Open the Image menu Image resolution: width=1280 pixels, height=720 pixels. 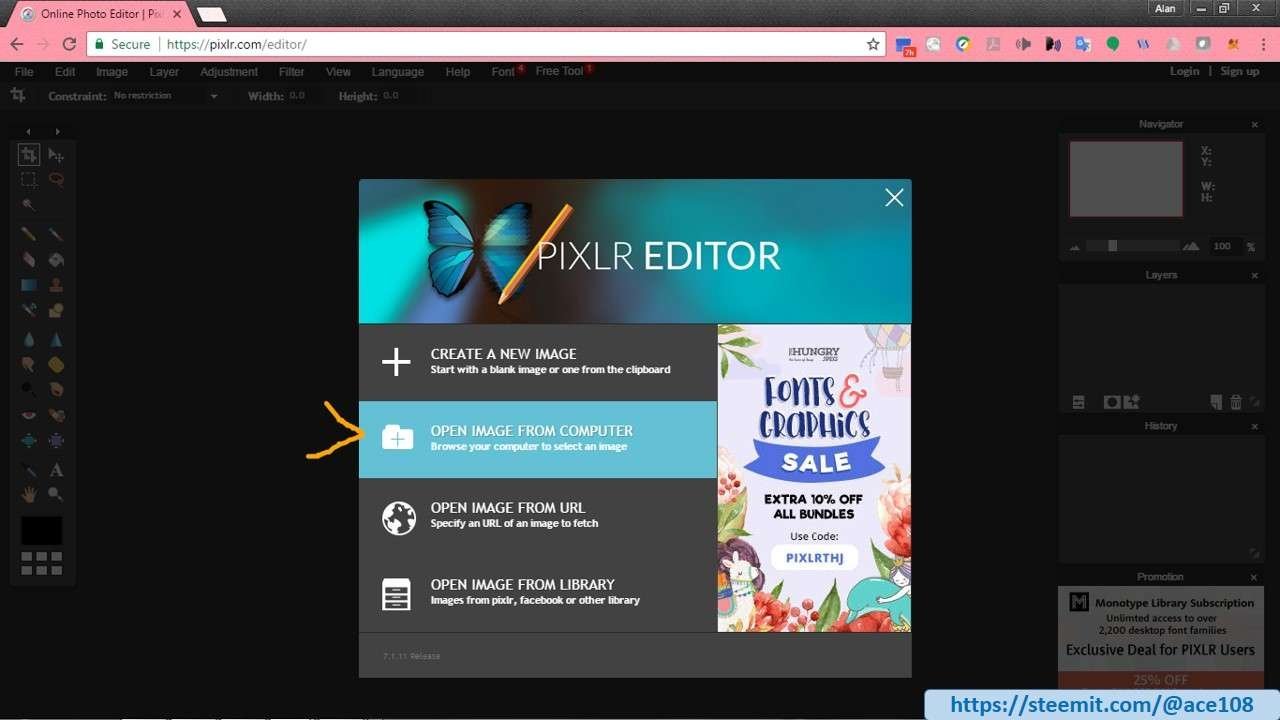112,72
